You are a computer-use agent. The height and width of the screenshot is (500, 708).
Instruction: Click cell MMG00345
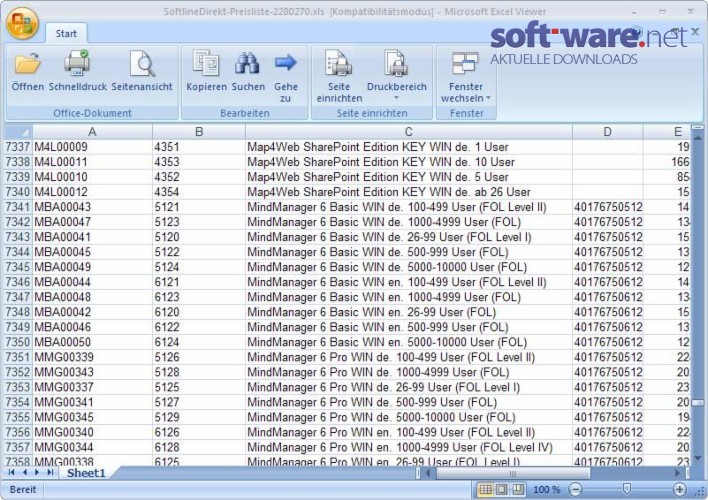click(x=92, y=417)
